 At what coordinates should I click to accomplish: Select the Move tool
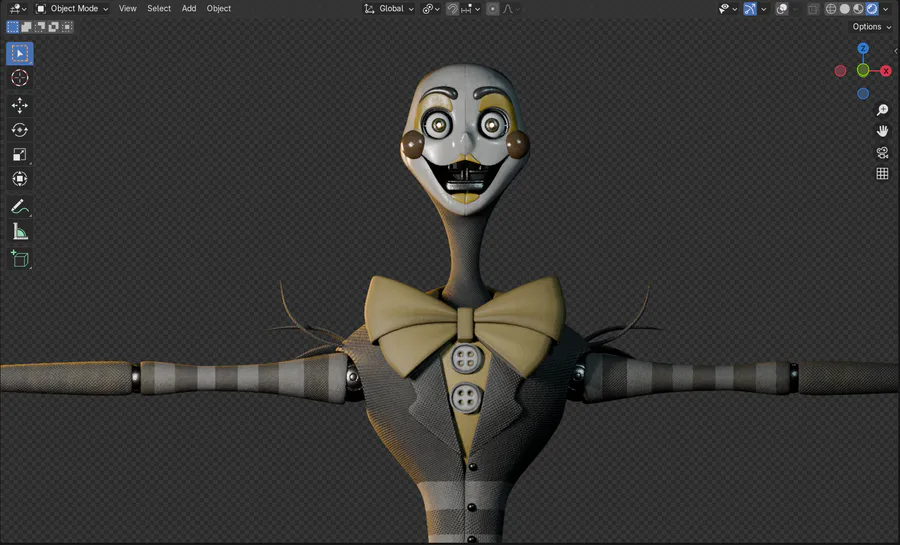point(20,105)
